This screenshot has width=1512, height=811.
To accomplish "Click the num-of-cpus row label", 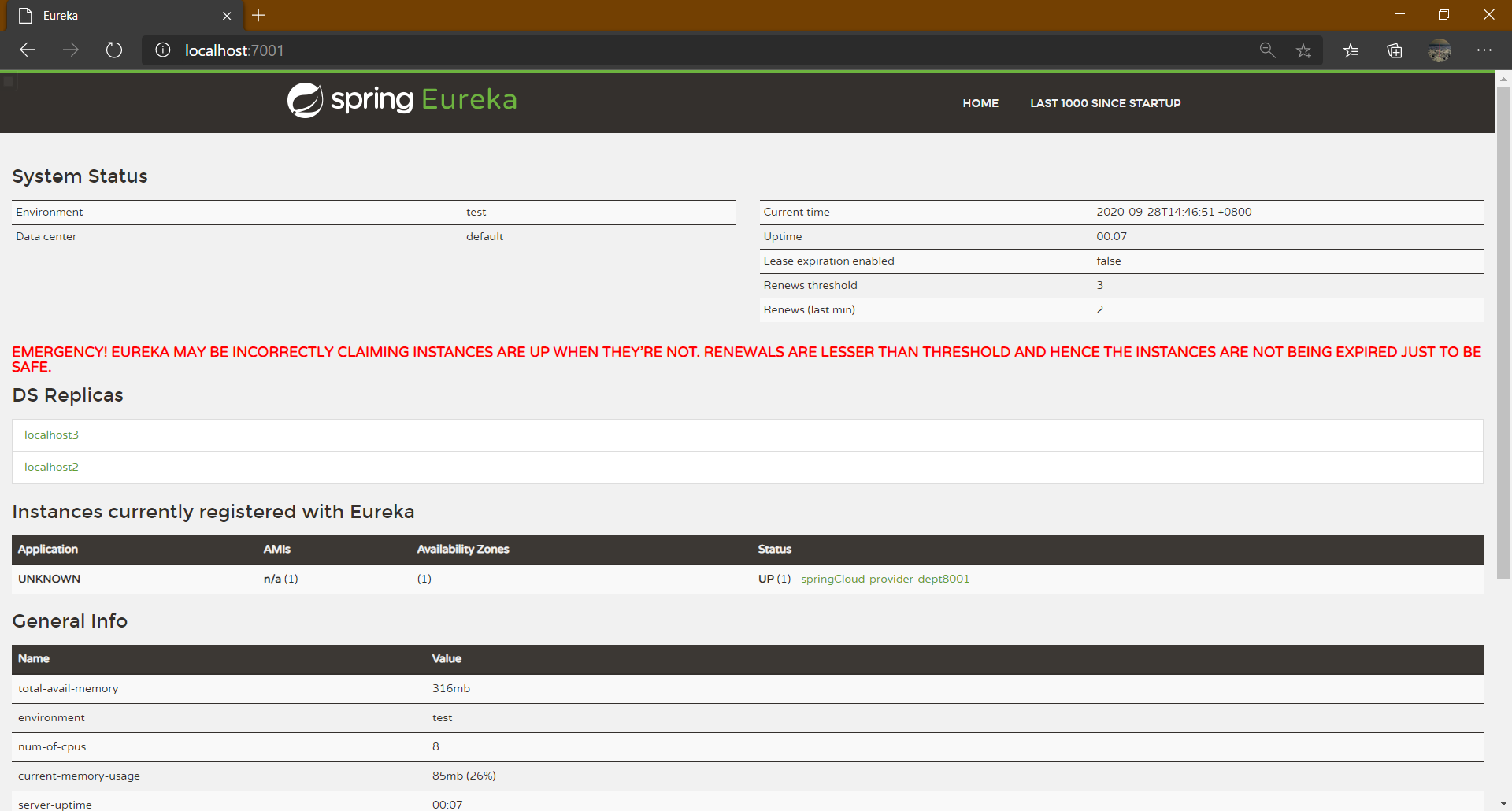I will click(52, 746).
